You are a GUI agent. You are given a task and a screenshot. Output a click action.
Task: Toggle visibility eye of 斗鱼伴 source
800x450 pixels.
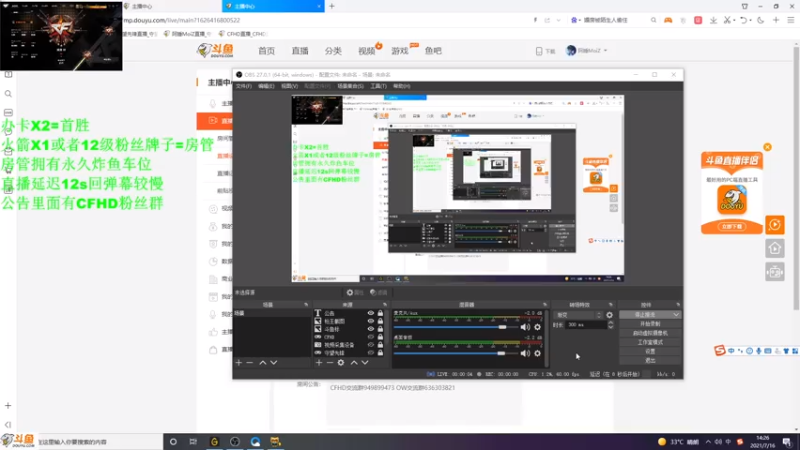pos(371,329)
